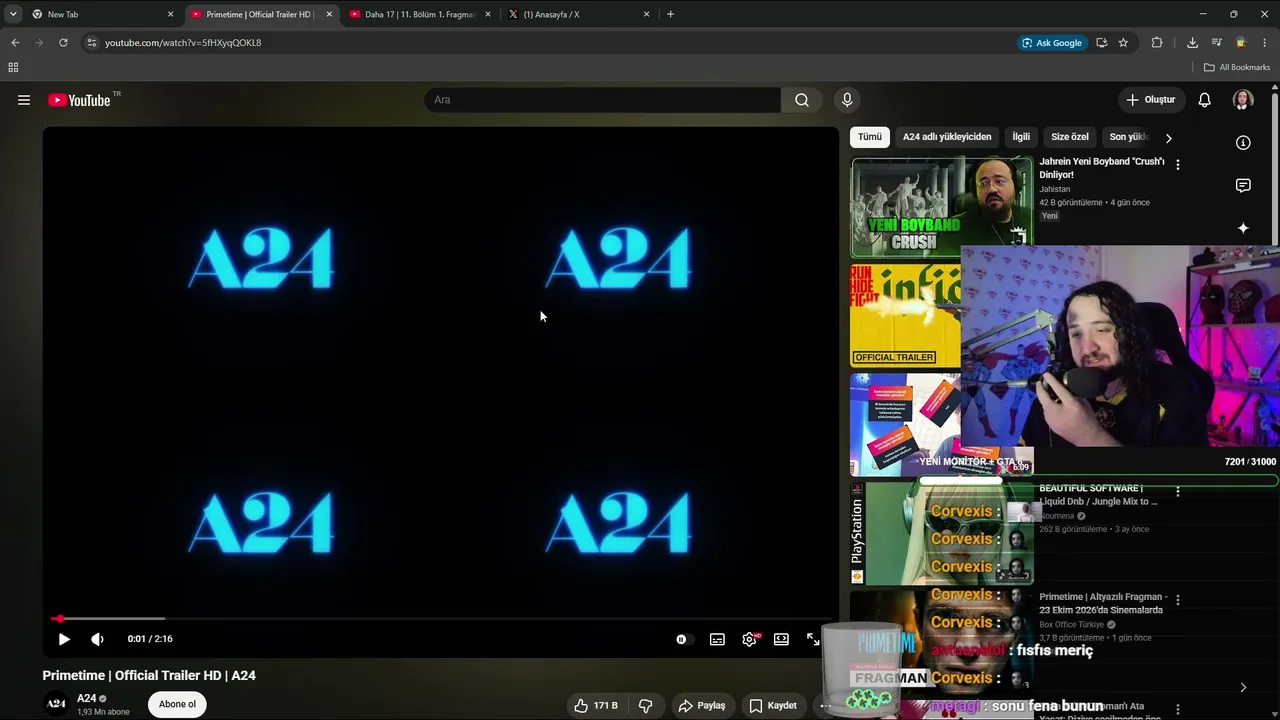Open the A24 channel name link

point(86,699)
